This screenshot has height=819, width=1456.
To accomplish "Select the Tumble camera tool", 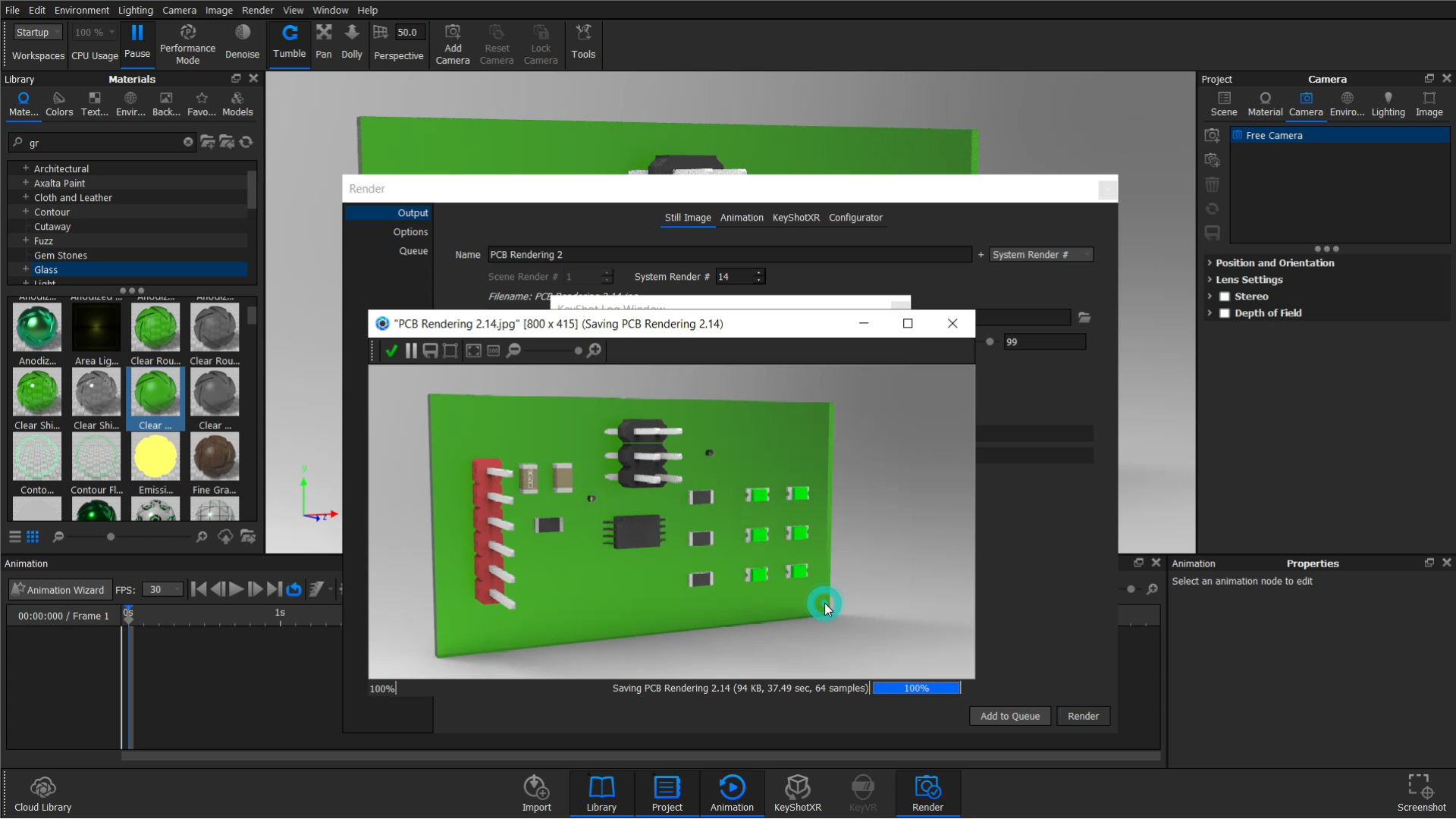I will (289, 43).
